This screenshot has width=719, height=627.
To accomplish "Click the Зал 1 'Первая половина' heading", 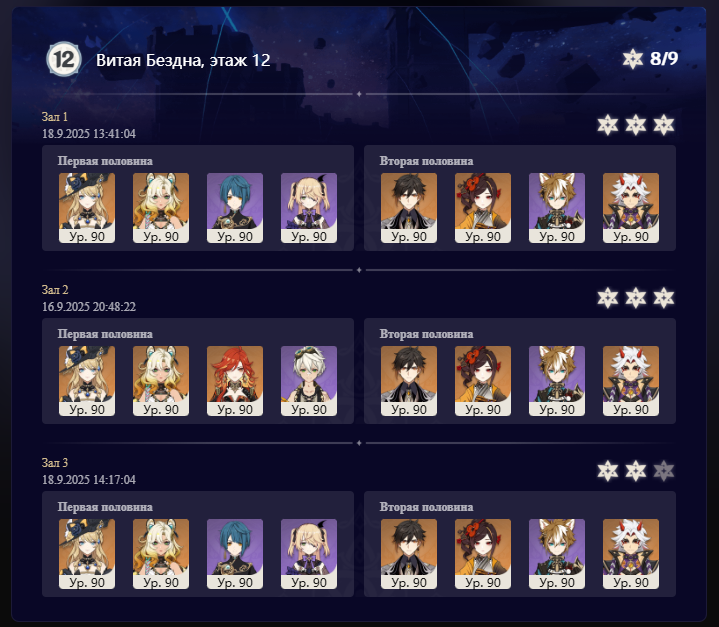I will (x=105, y=161).
